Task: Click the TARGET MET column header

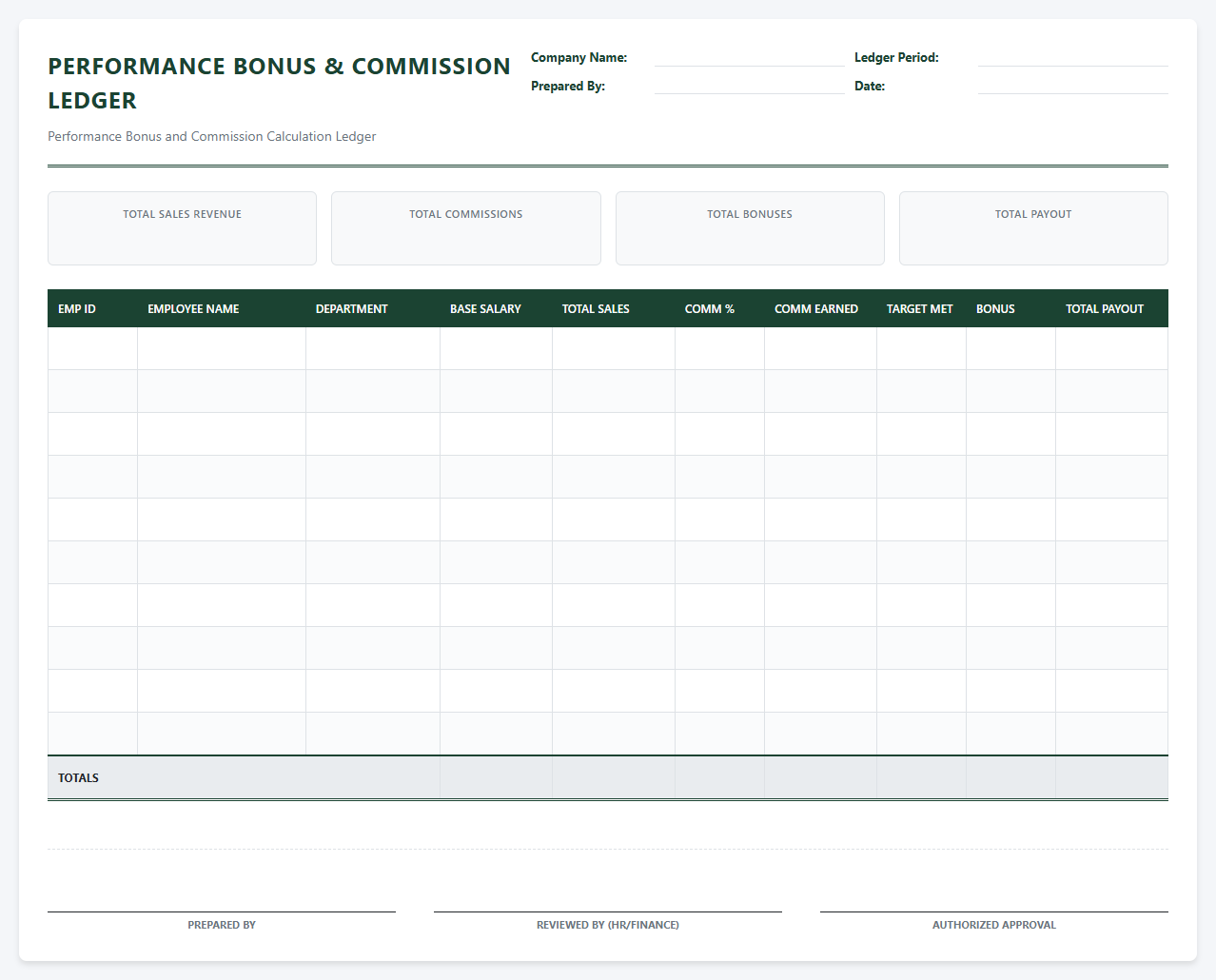Action: [921, 308]
